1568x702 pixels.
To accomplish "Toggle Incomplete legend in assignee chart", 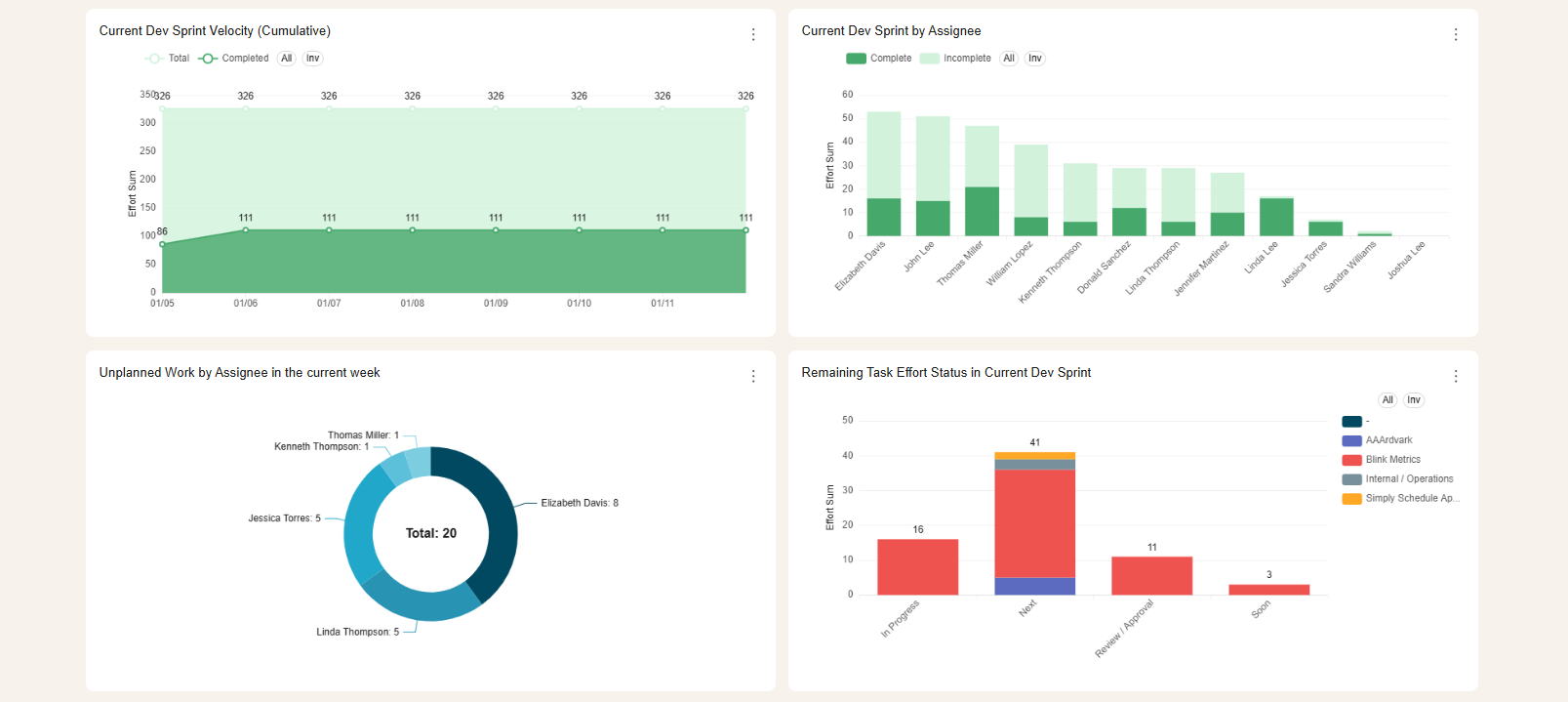I will [955, 59].
